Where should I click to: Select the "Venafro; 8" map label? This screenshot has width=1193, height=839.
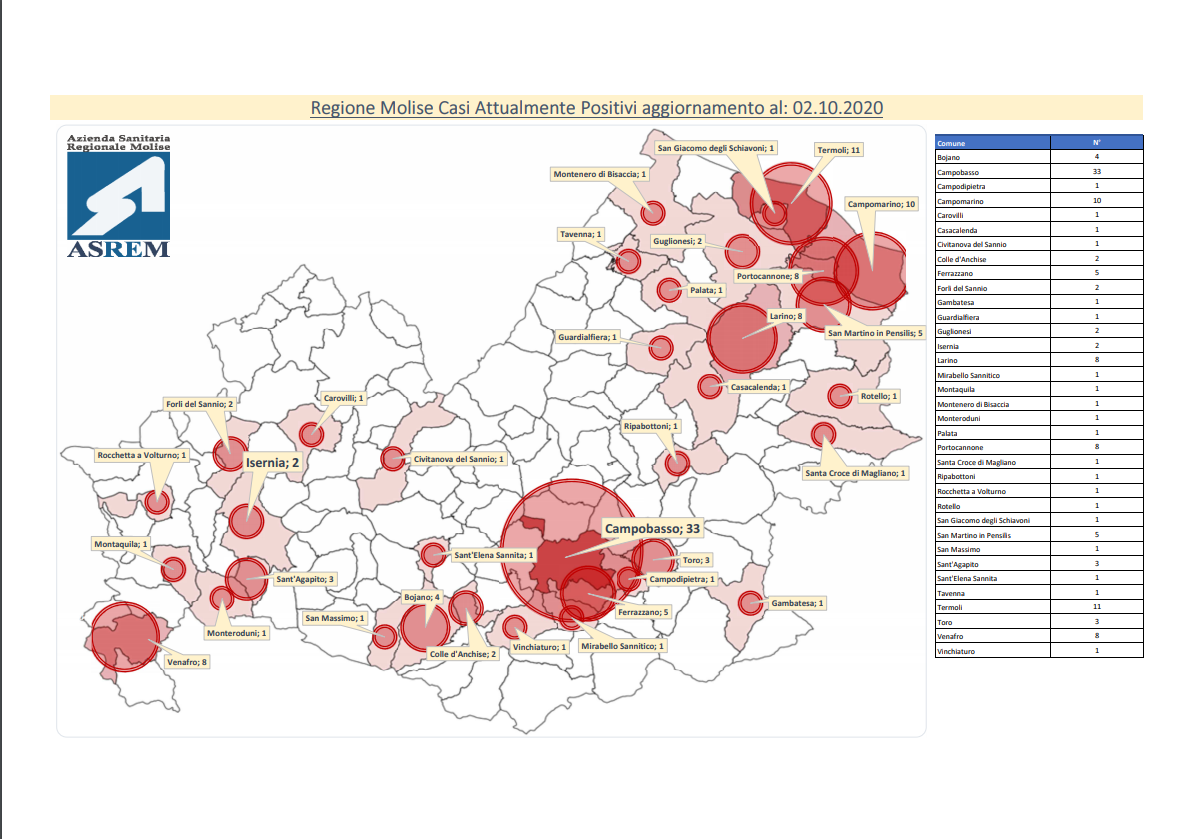coord(187,661)
